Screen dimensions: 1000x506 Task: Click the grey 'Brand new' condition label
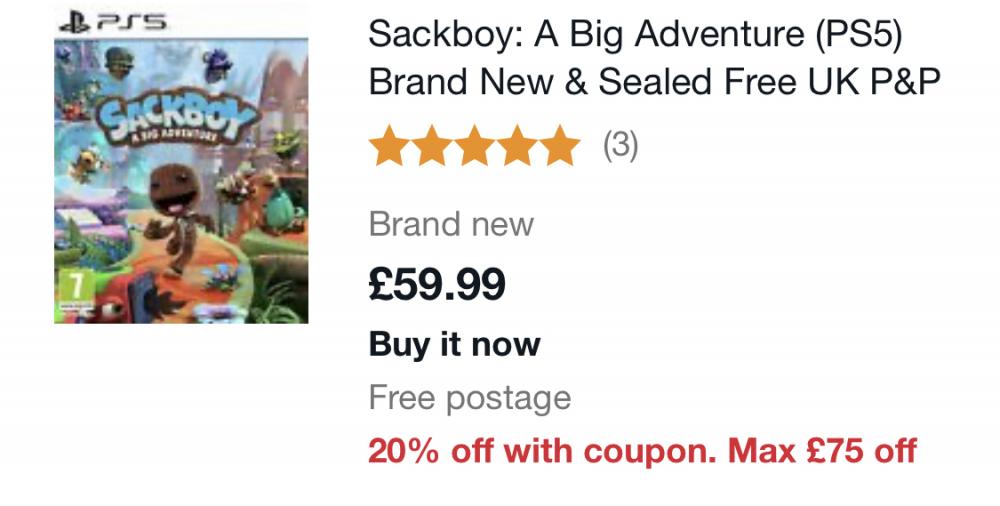coord(451,224)
